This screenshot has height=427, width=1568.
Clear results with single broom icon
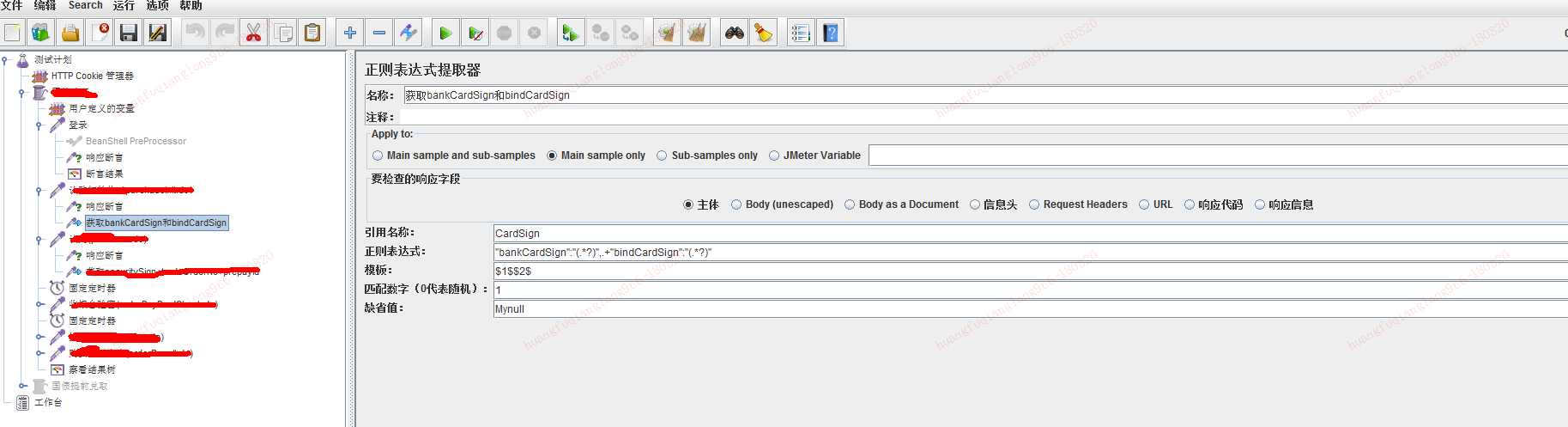pos(667,33)
